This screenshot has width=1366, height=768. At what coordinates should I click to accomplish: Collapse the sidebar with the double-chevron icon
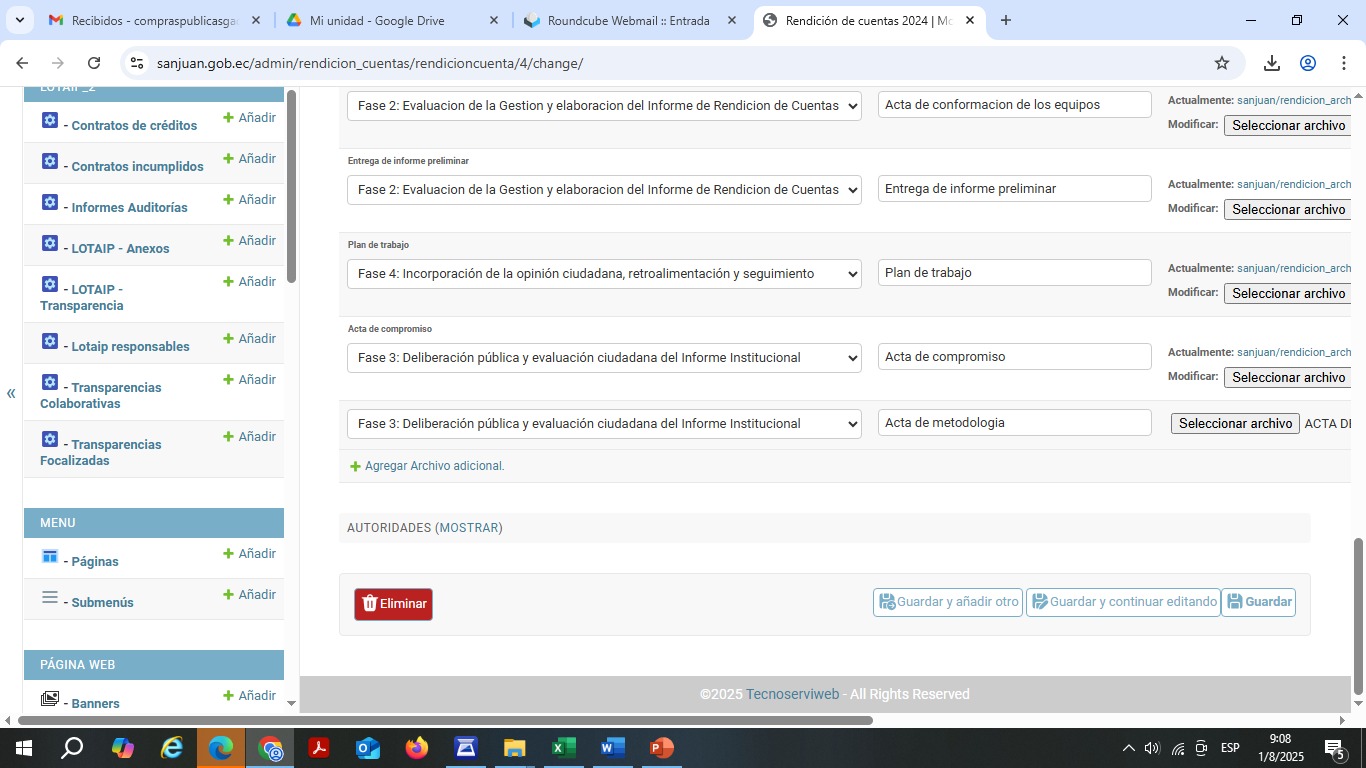point(11,393)
